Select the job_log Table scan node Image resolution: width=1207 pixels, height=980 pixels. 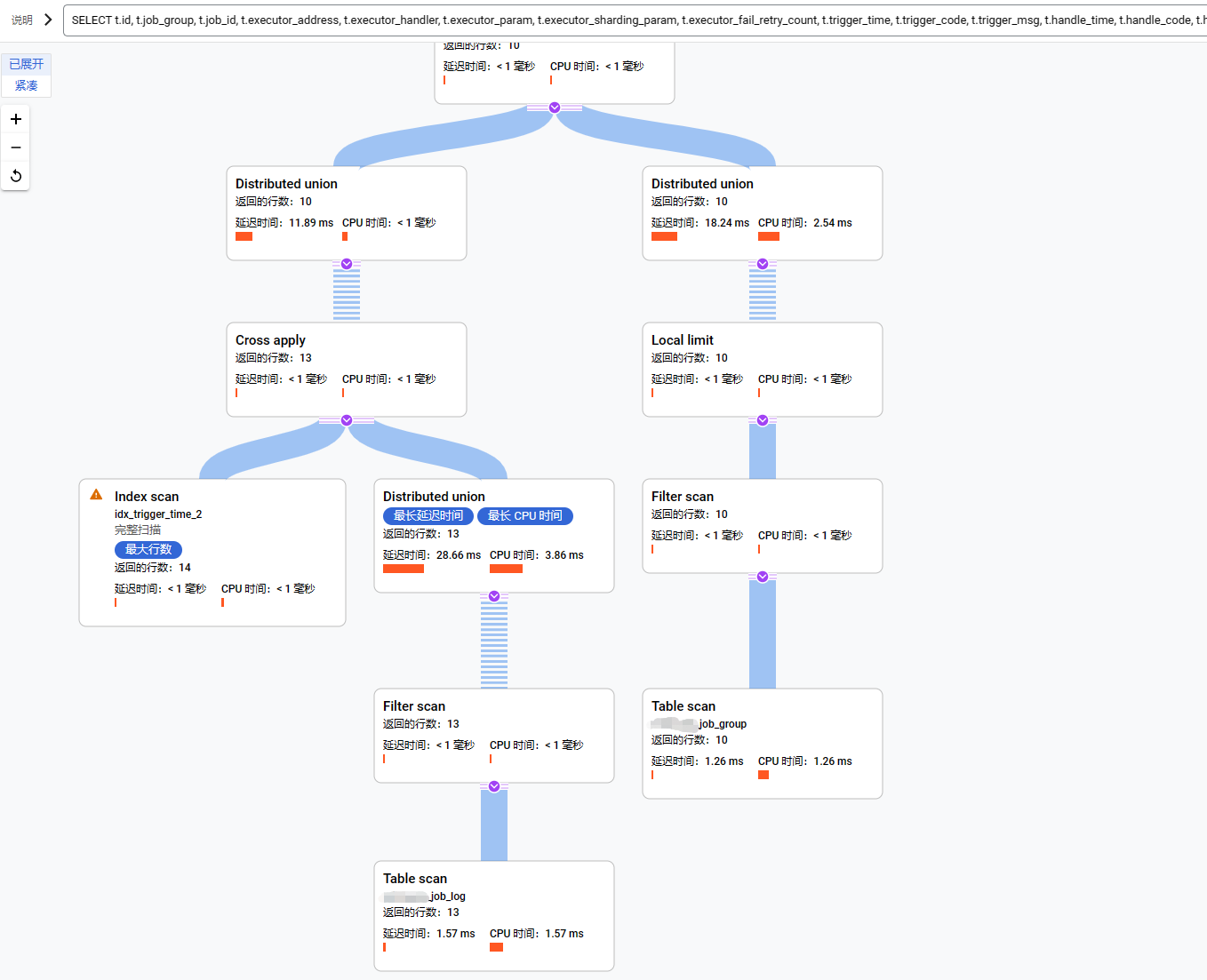(494, 915)
